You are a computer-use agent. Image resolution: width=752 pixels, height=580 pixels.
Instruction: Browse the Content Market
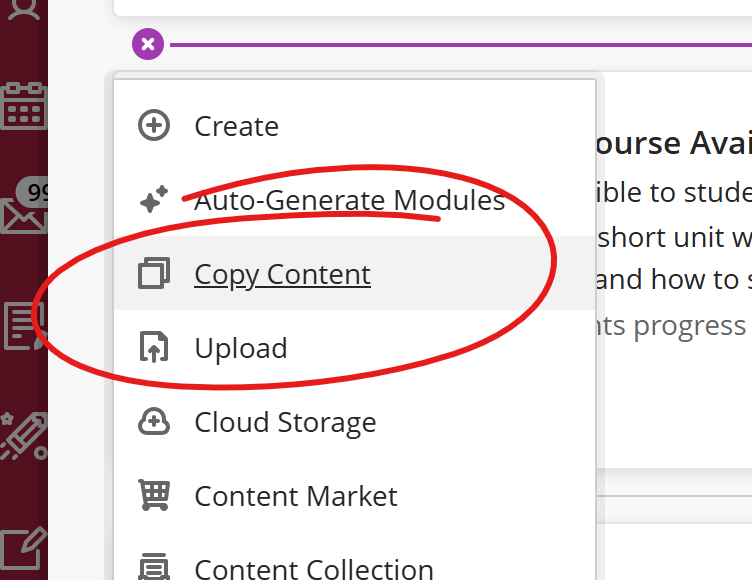(354, 496)
